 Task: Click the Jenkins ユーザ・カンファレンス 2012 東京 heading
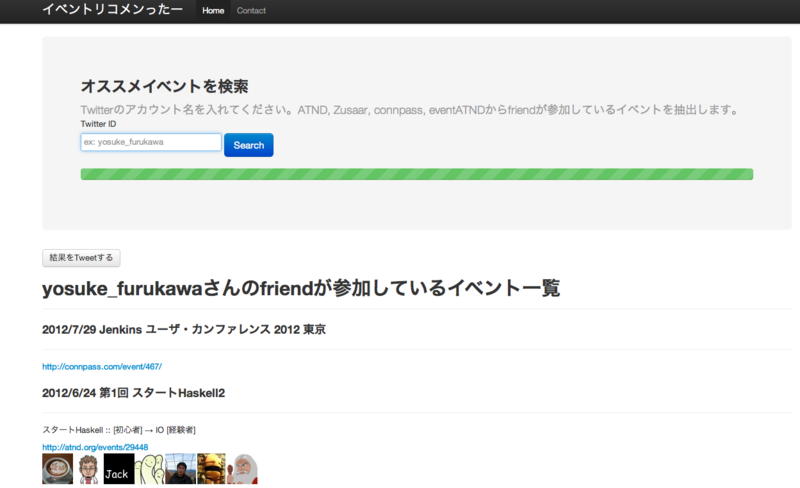coord(184,330)
